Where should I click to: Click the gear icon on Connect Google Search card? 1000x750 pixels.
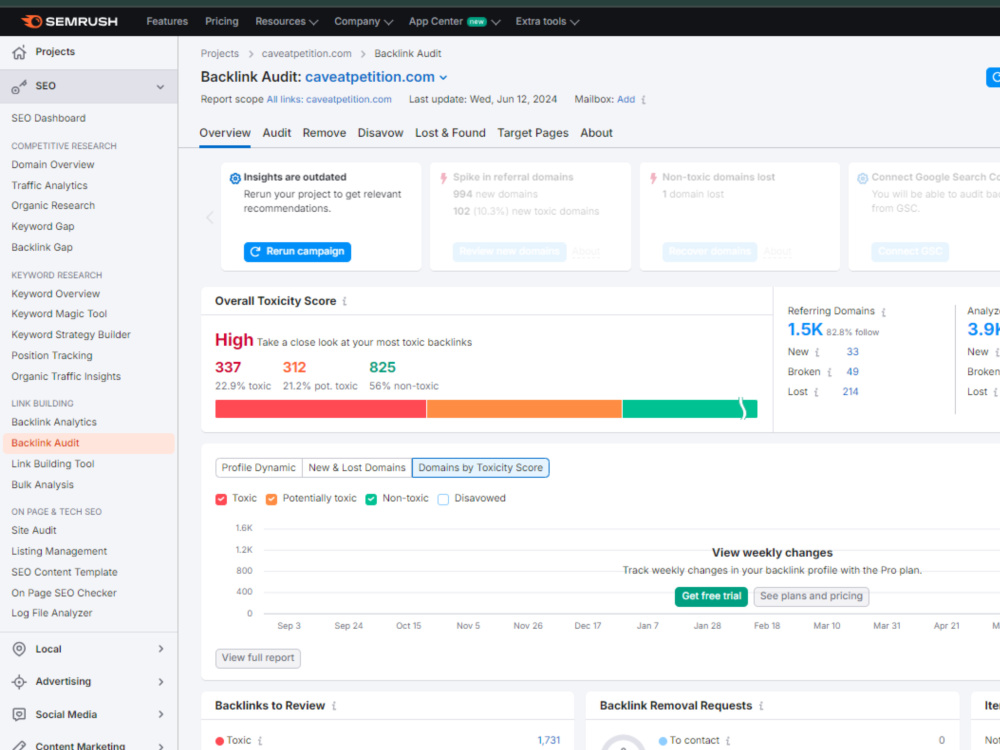click(x=862, y=178)
